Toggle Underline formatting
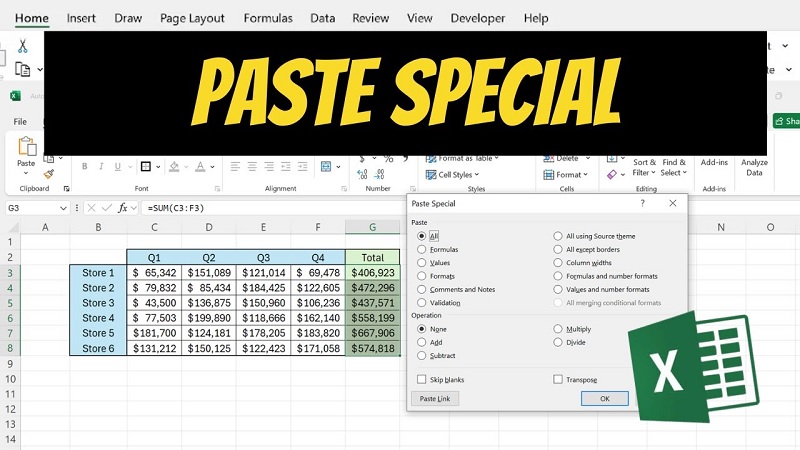Viewport: 800px width, 450px height. pyautogui.click(x=118, y=166)
